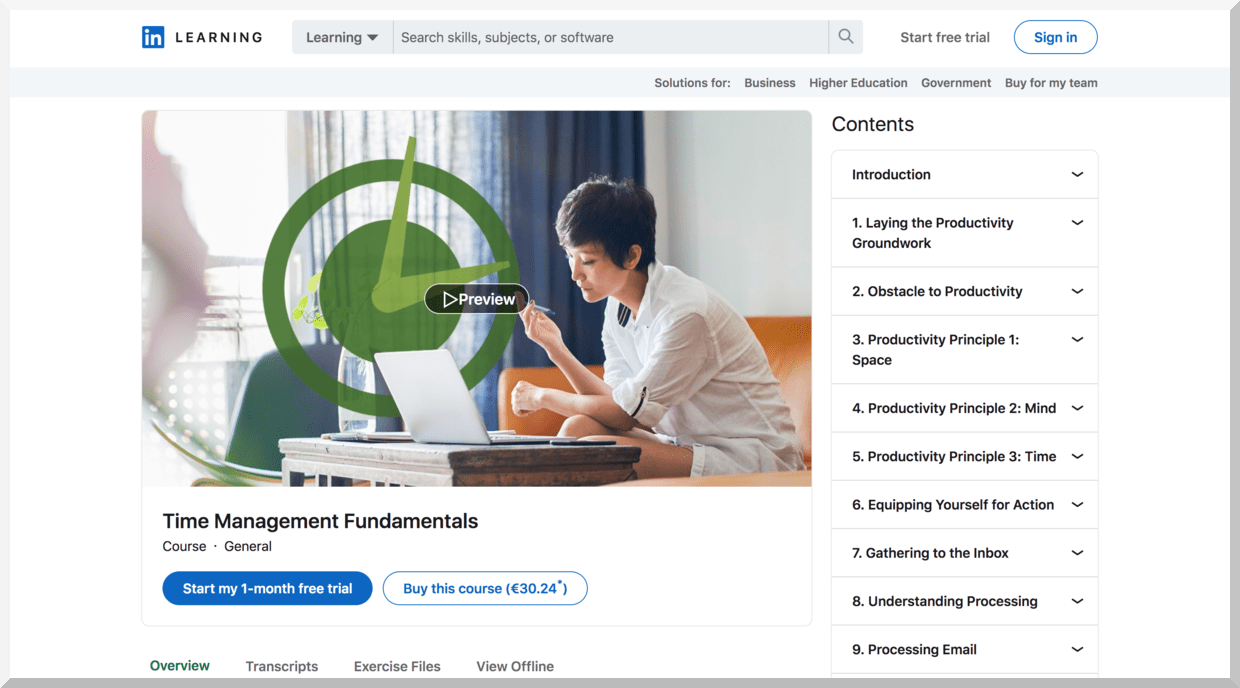Viewport: 1240px width, 688px height.
Task: Click the Sign in button
Action: [1055, 38]
